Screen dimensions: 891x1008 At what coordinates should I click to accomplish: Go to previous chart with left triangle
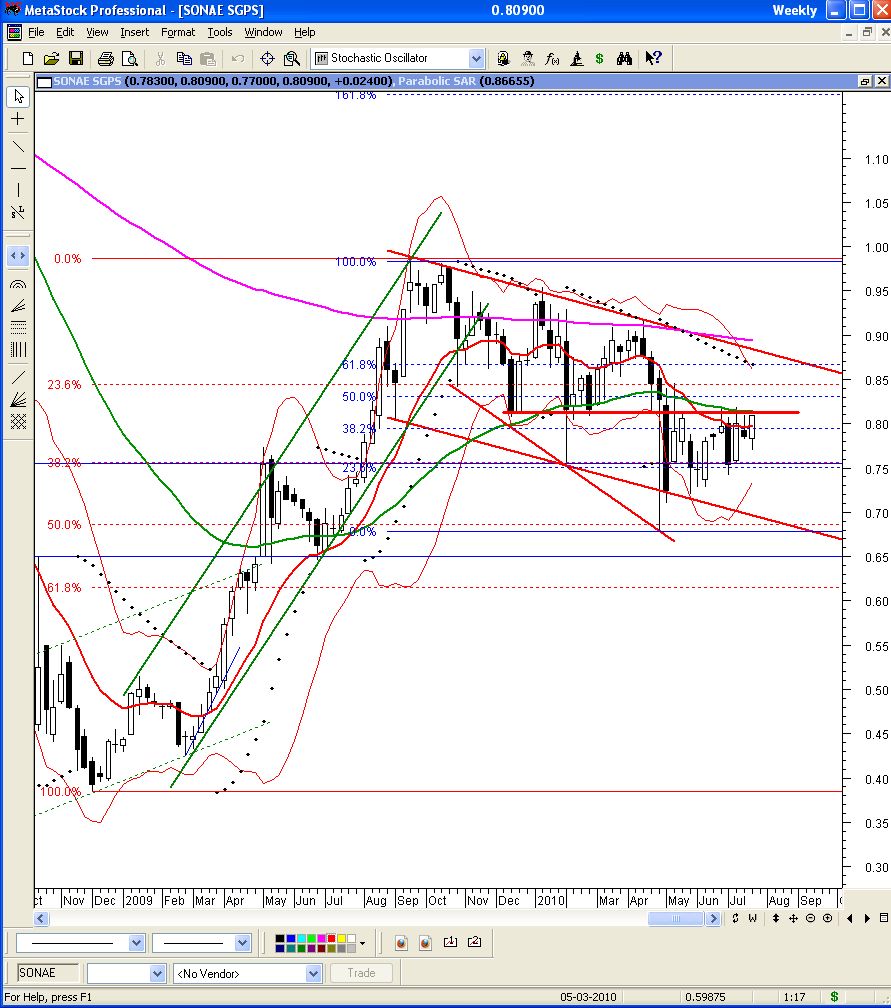[x=850, y=919]
